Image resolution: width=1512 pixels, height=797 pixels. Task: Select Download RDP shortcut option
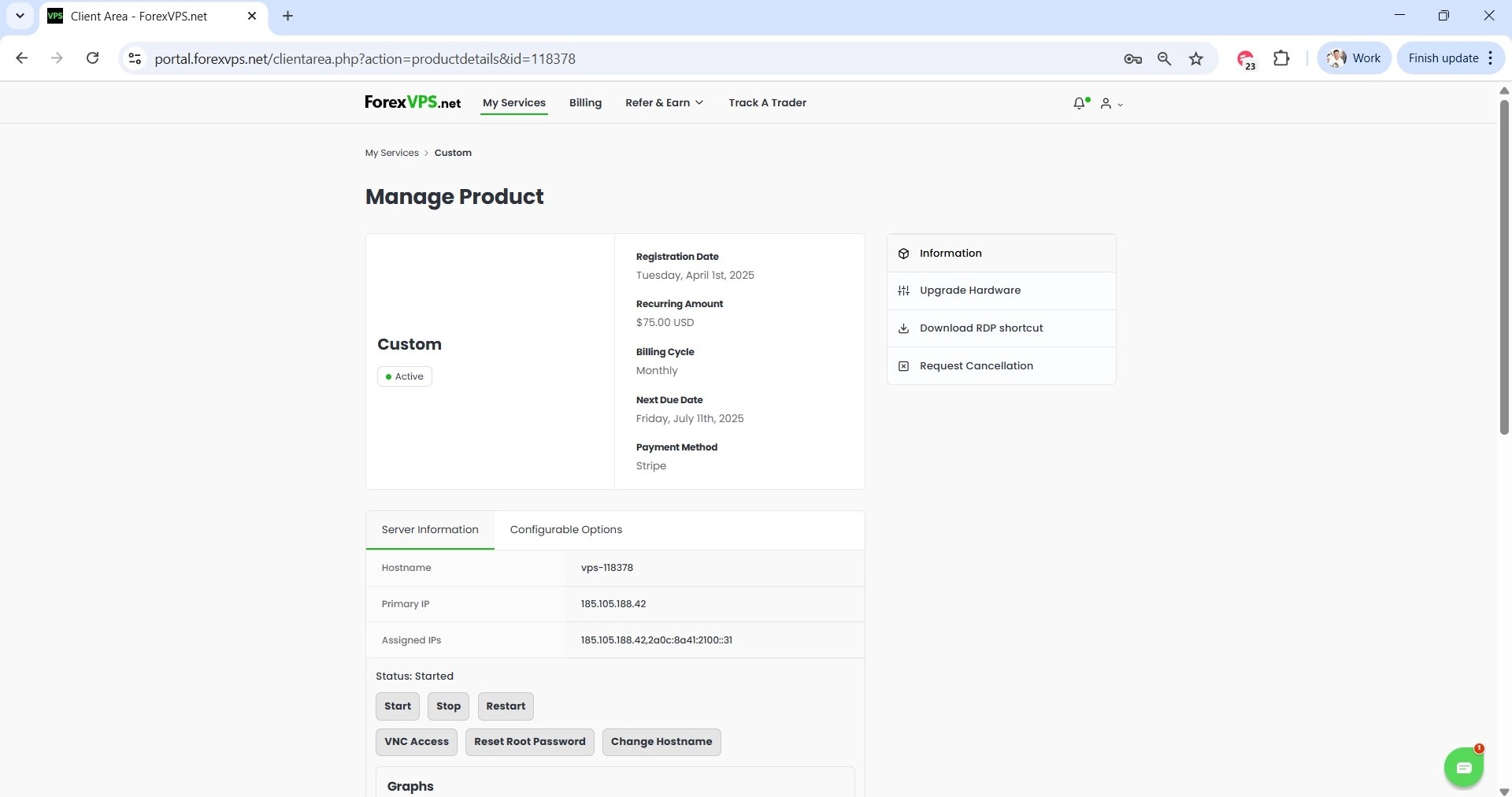pos(1002,328)
